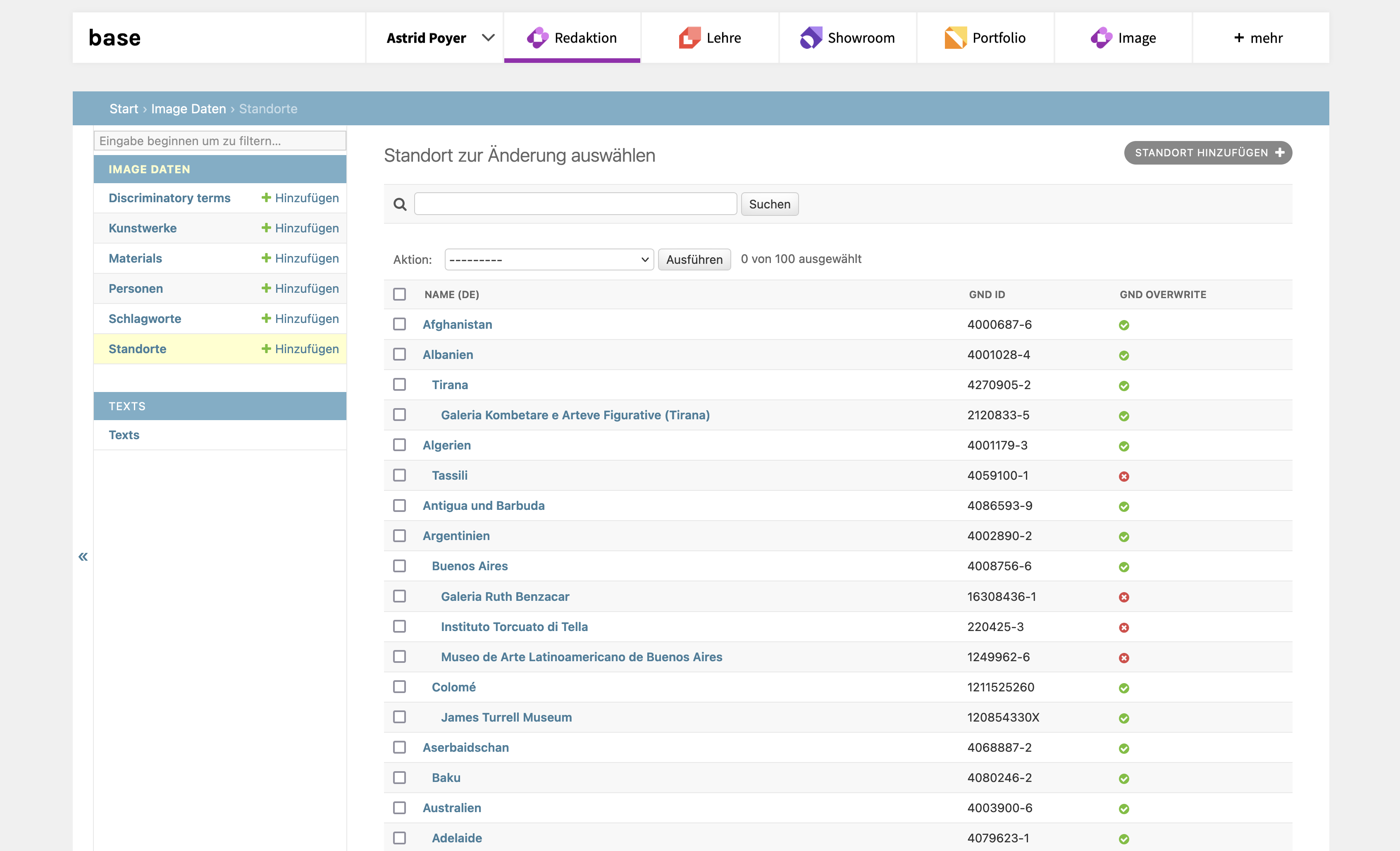Check the Afghanistan row checkbox
The height and width of the screenshot is (851, 1400).
[399, 324]
